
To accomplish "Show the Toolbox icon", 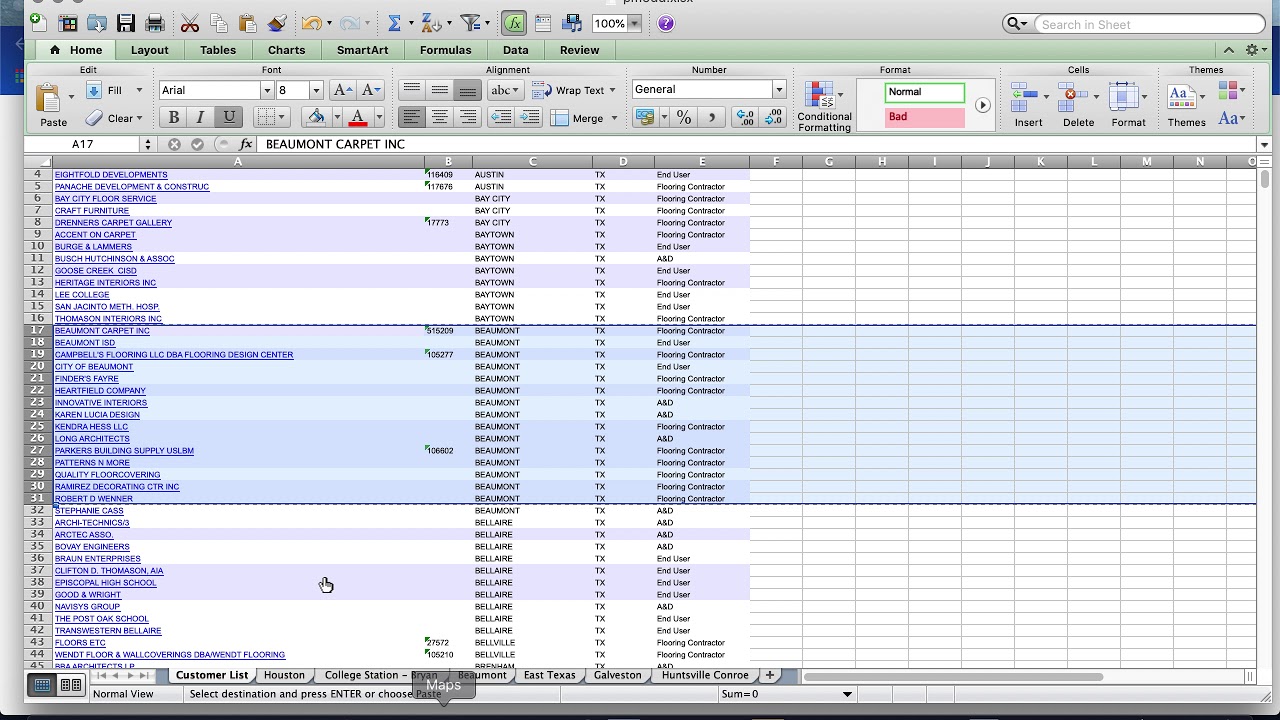I will point(543,23).
